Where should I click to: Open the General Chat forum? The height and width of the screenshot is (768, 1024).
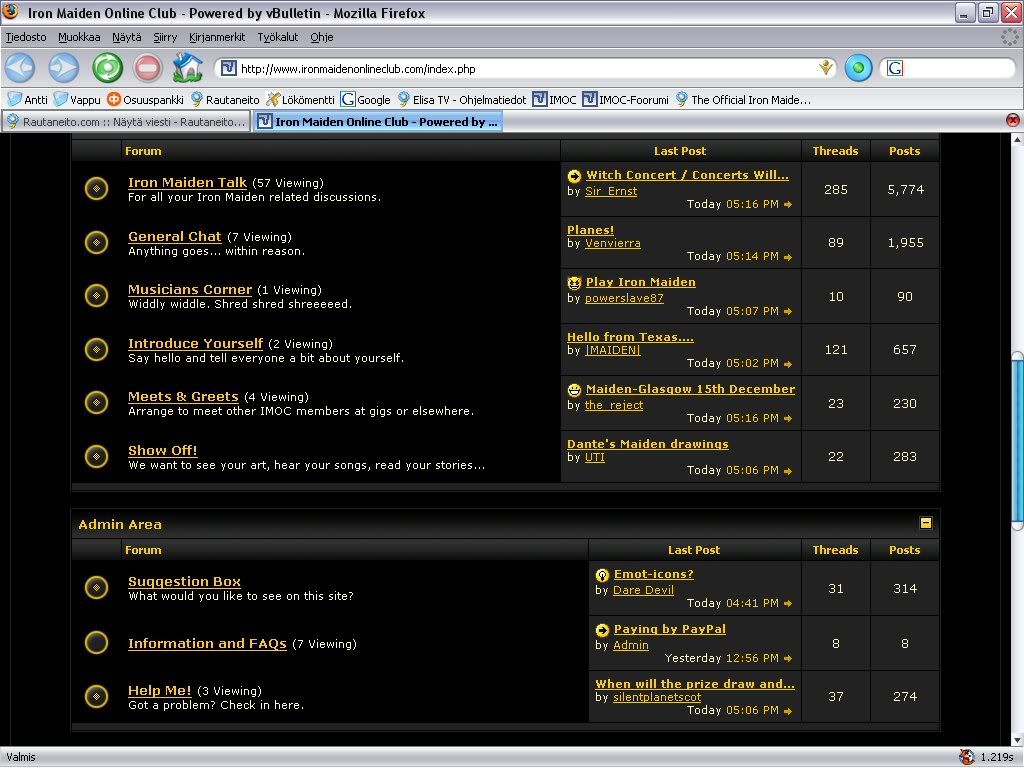point(174,236)
